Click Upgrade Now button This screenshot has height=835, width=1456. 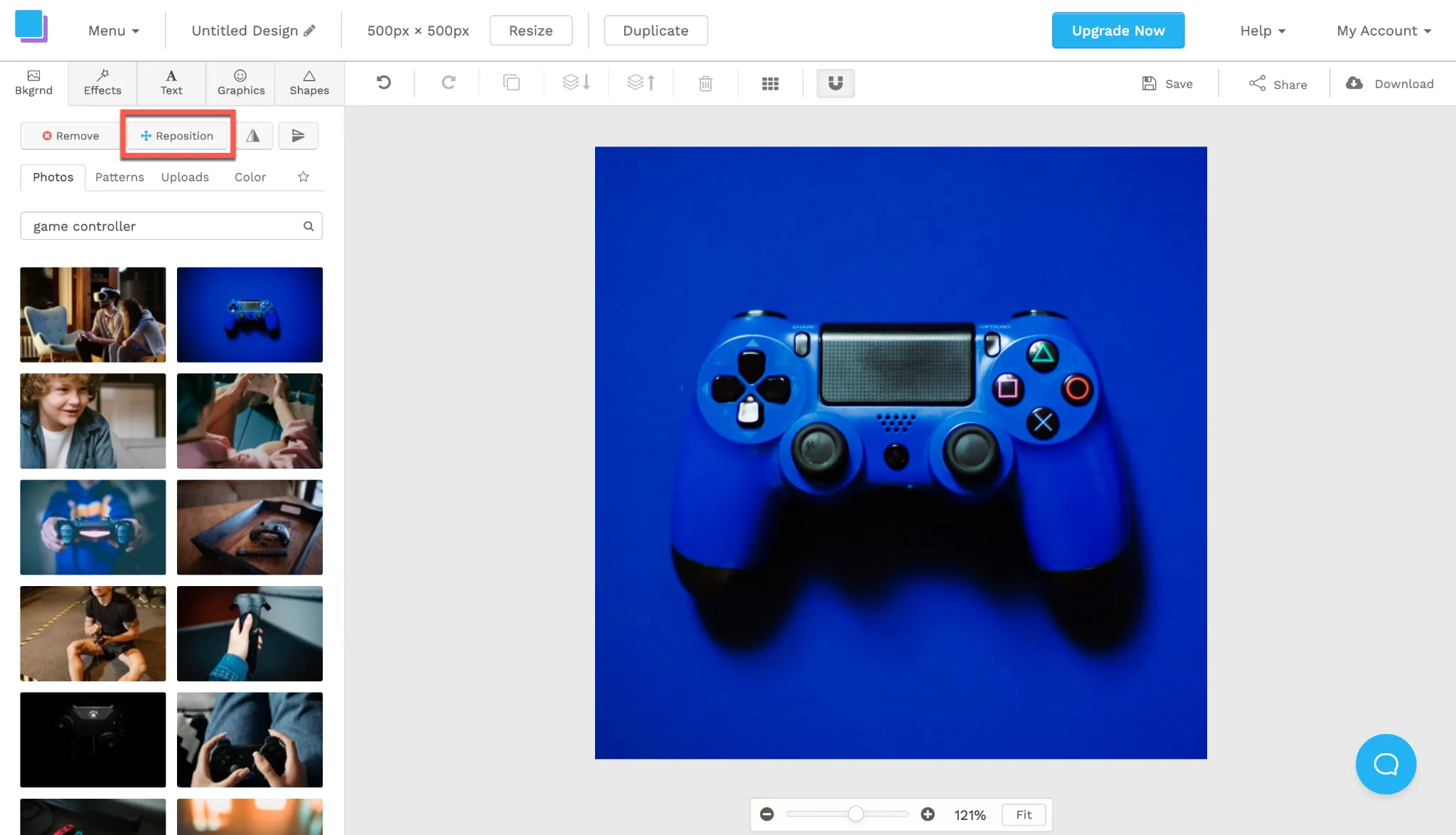pos(1118,31)
